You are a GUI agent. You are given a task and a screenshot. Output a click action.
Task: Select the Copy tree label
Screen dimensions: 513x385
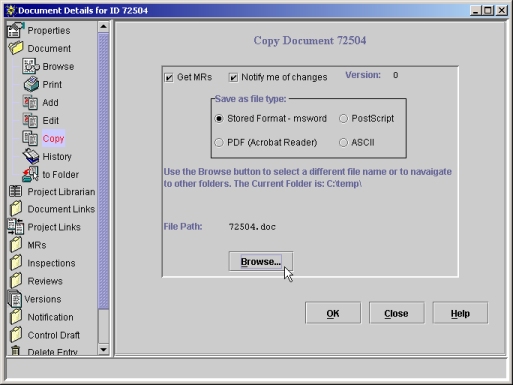click(53, 138)
